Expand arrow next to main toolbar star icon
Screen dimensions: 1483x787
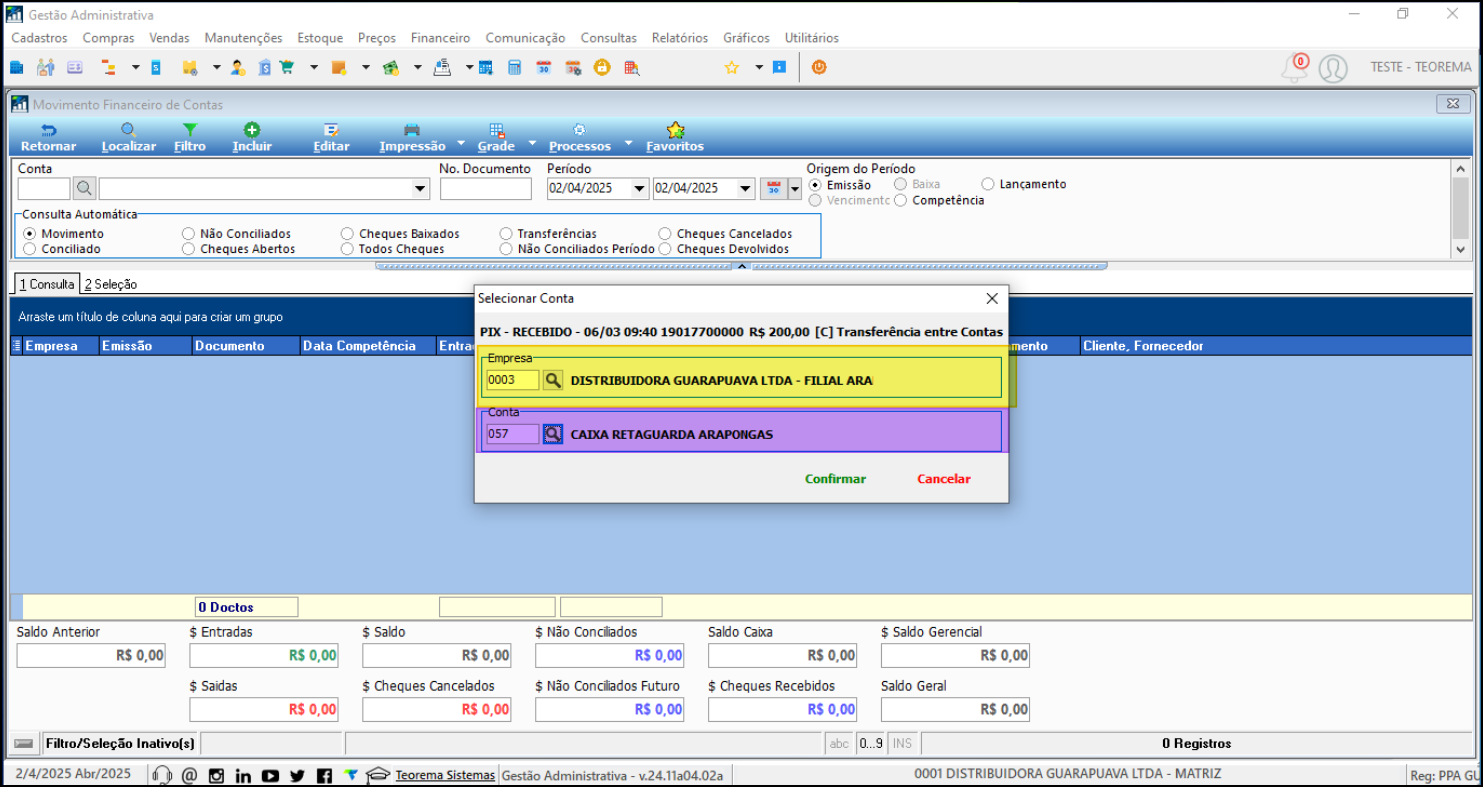click(759, 68)
